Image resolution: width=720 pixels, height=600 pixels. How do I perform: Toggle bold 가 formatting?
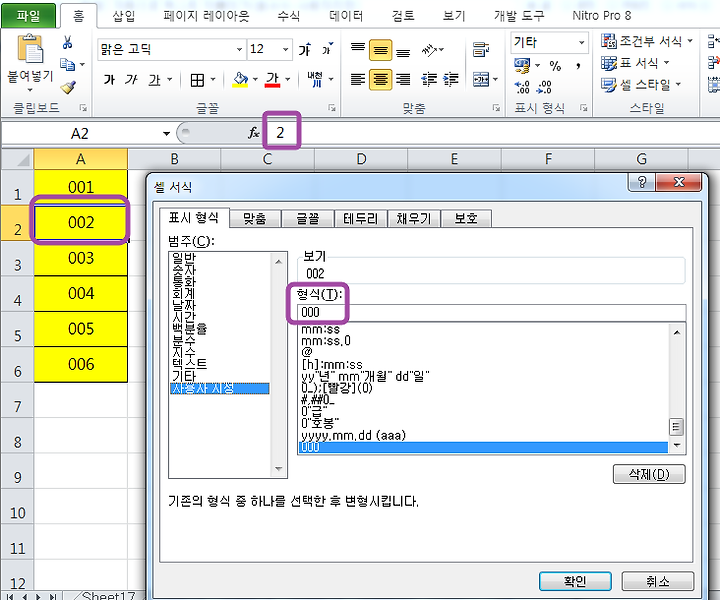tap(109, 80)
